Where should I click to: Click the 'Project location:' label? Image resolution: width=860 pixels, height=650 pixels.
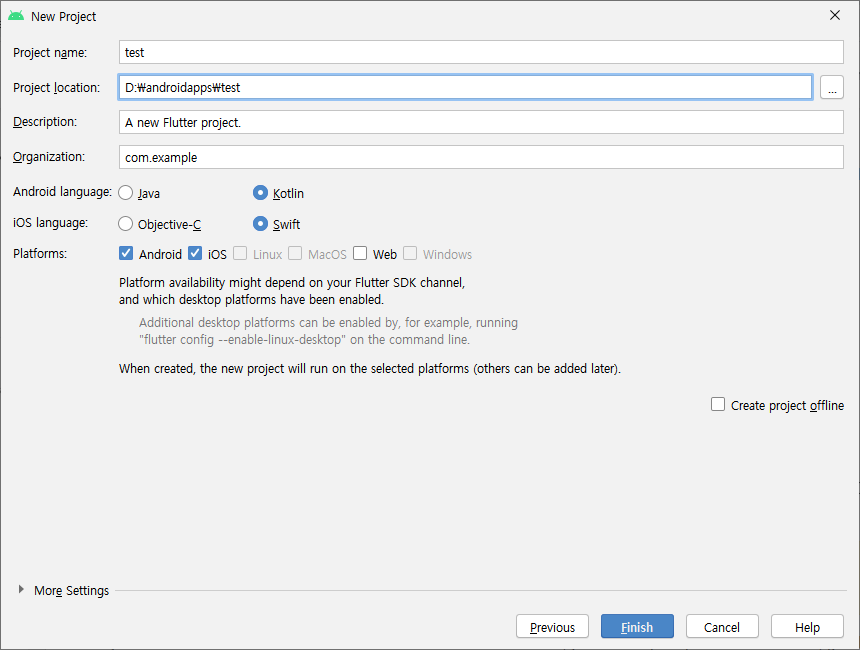point(56,88)
